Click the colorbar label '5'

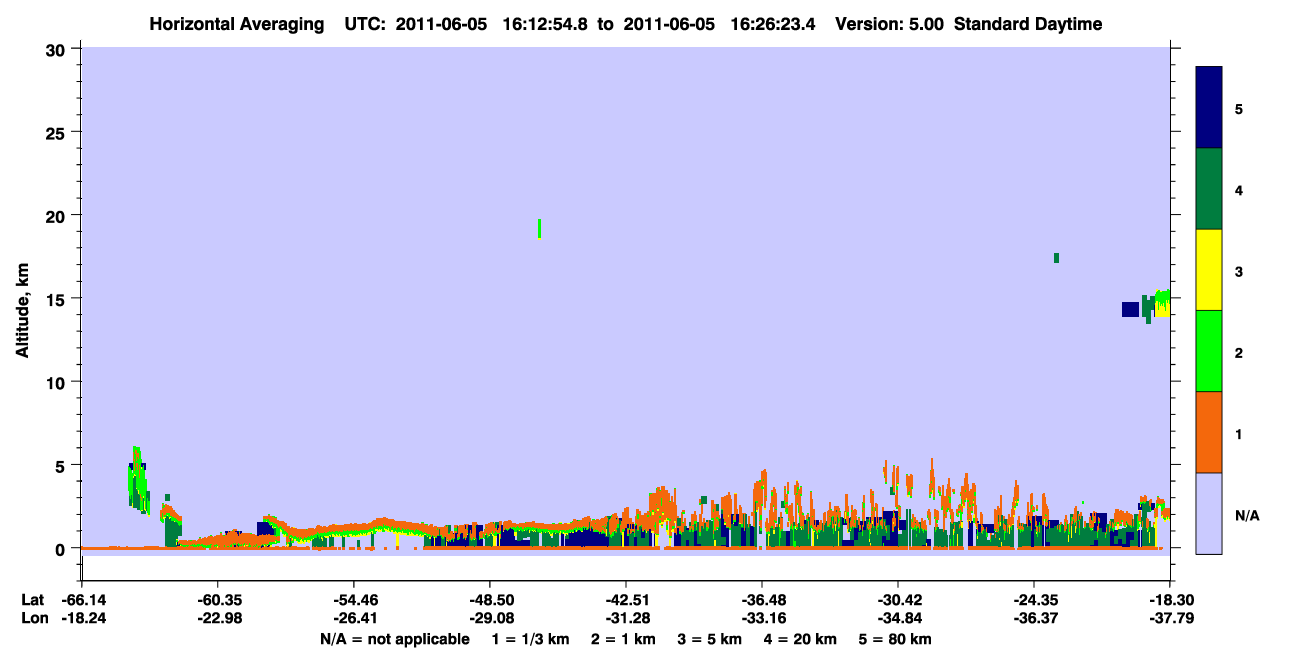(x=1239, y=108)
